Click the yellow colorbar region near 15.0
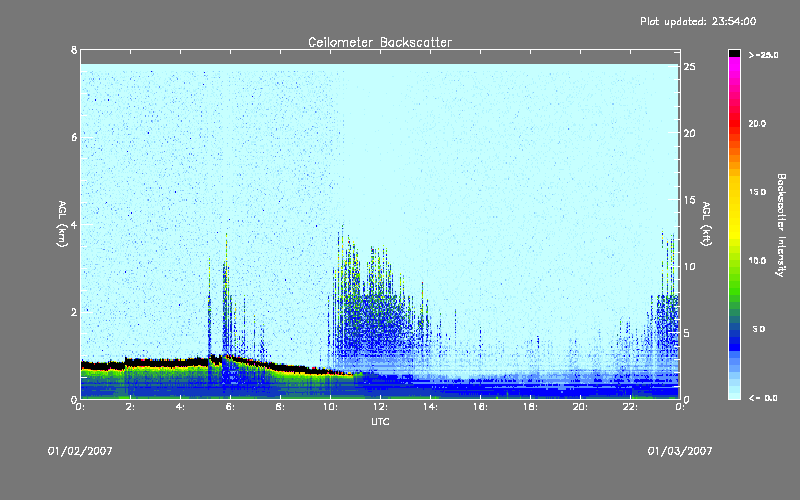Screen dimensions: 800x500 [734, 192]
